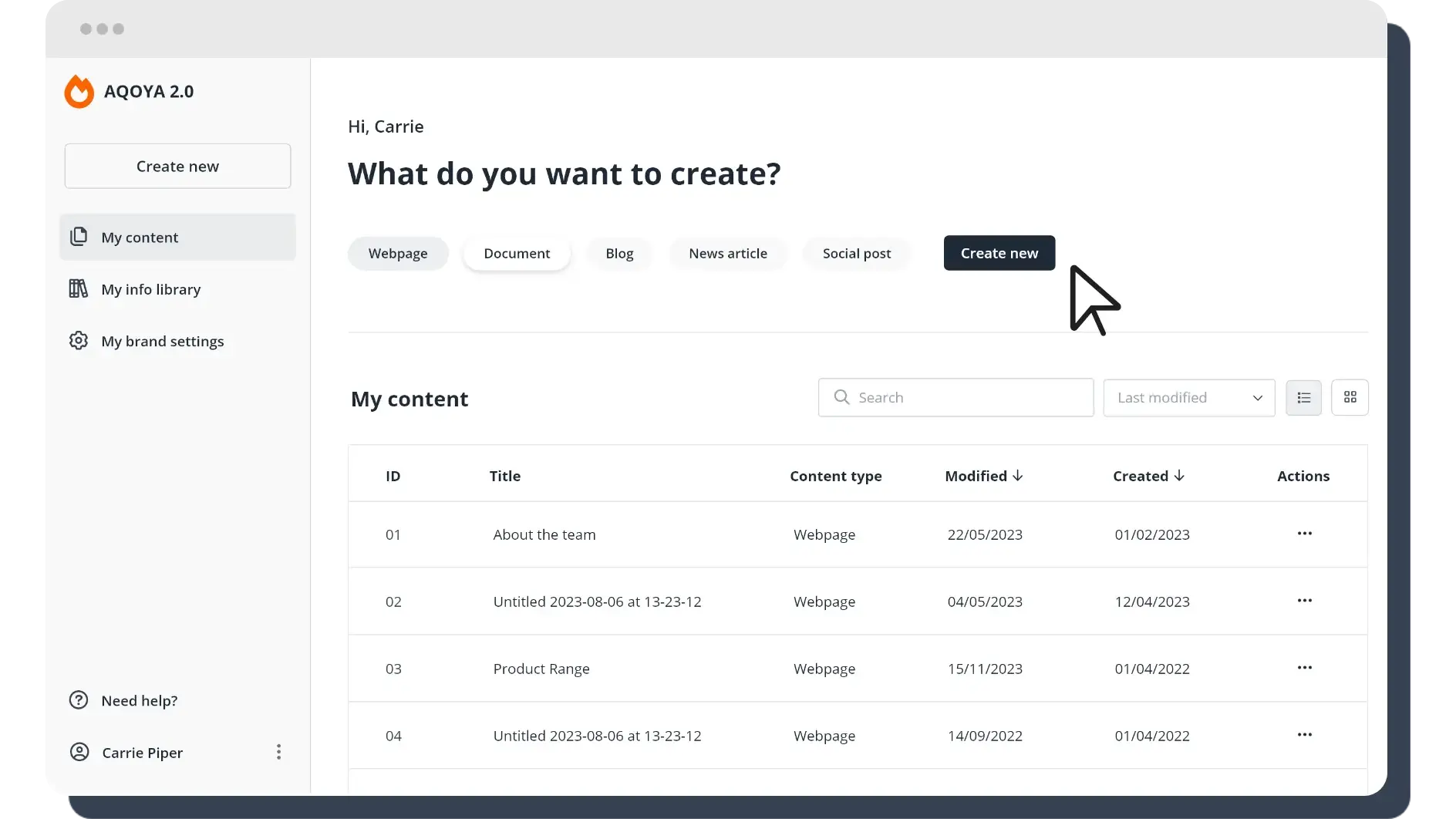The image size is (1456, 819).
Task: Click the Search input field
Action: pyautogui.click(x=956, y=398)
